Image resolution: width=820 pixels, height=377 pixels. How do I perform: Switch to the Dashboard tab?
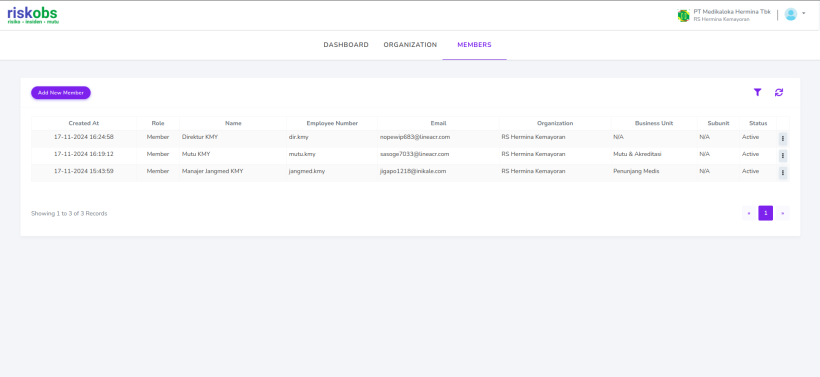pos(346,45)
